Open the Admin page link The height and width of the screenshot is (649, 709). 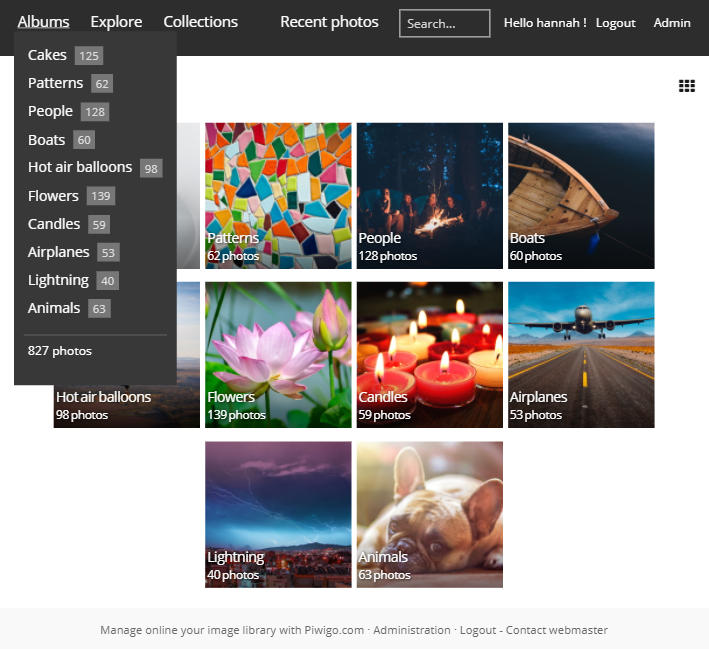click(x=672, y=23)
